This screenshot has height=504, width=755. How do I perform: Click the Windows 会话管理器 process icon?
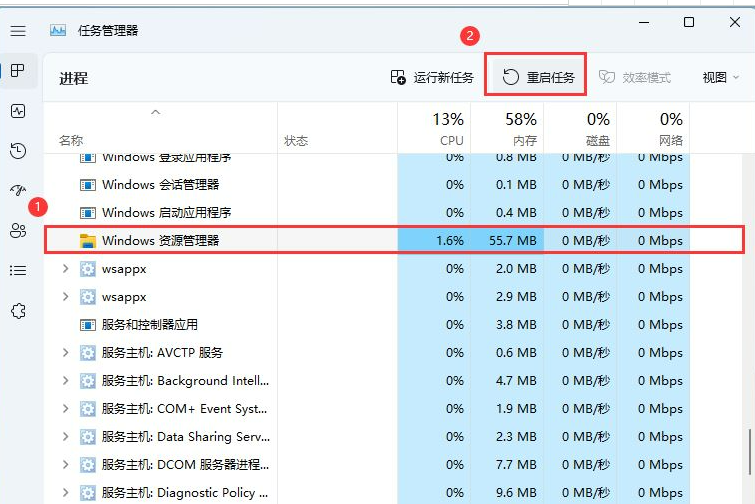pyautogui.click(x=88, y=185)
